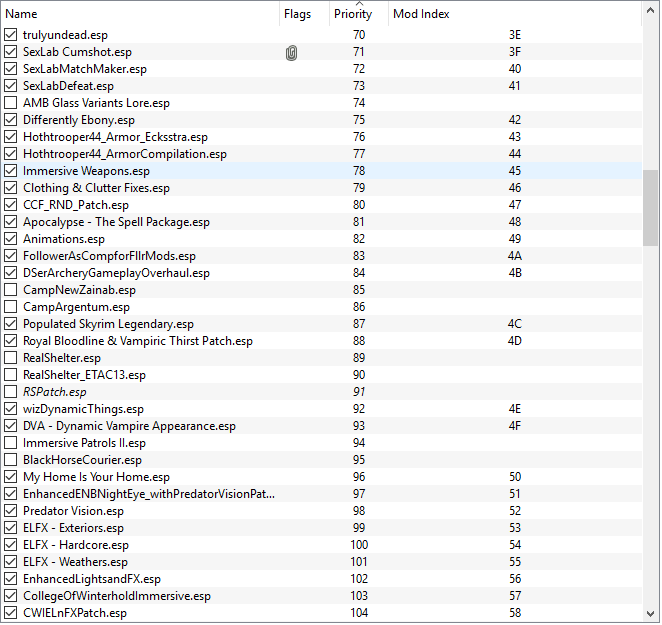The width and height of the screenshot is (662, 625).
Task: Enable the RealShelter_ETAC13.esp checkbox
Action: coord(11,375)
